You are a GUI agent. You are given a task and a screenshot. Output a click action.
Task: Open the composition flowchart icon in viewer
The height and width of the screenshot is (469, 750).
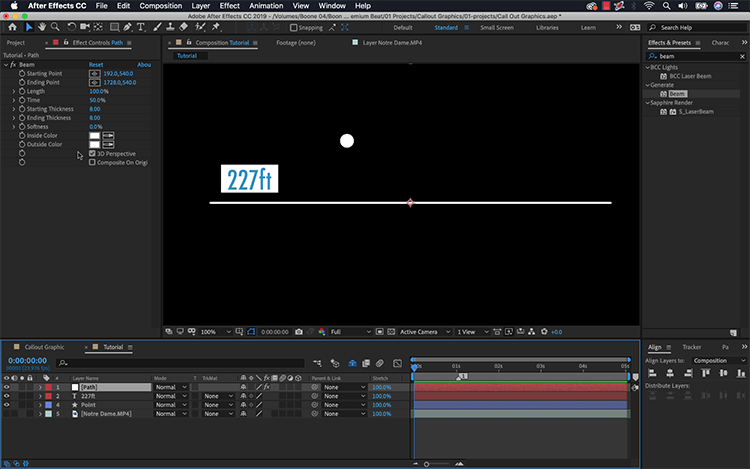click(531, 331)
